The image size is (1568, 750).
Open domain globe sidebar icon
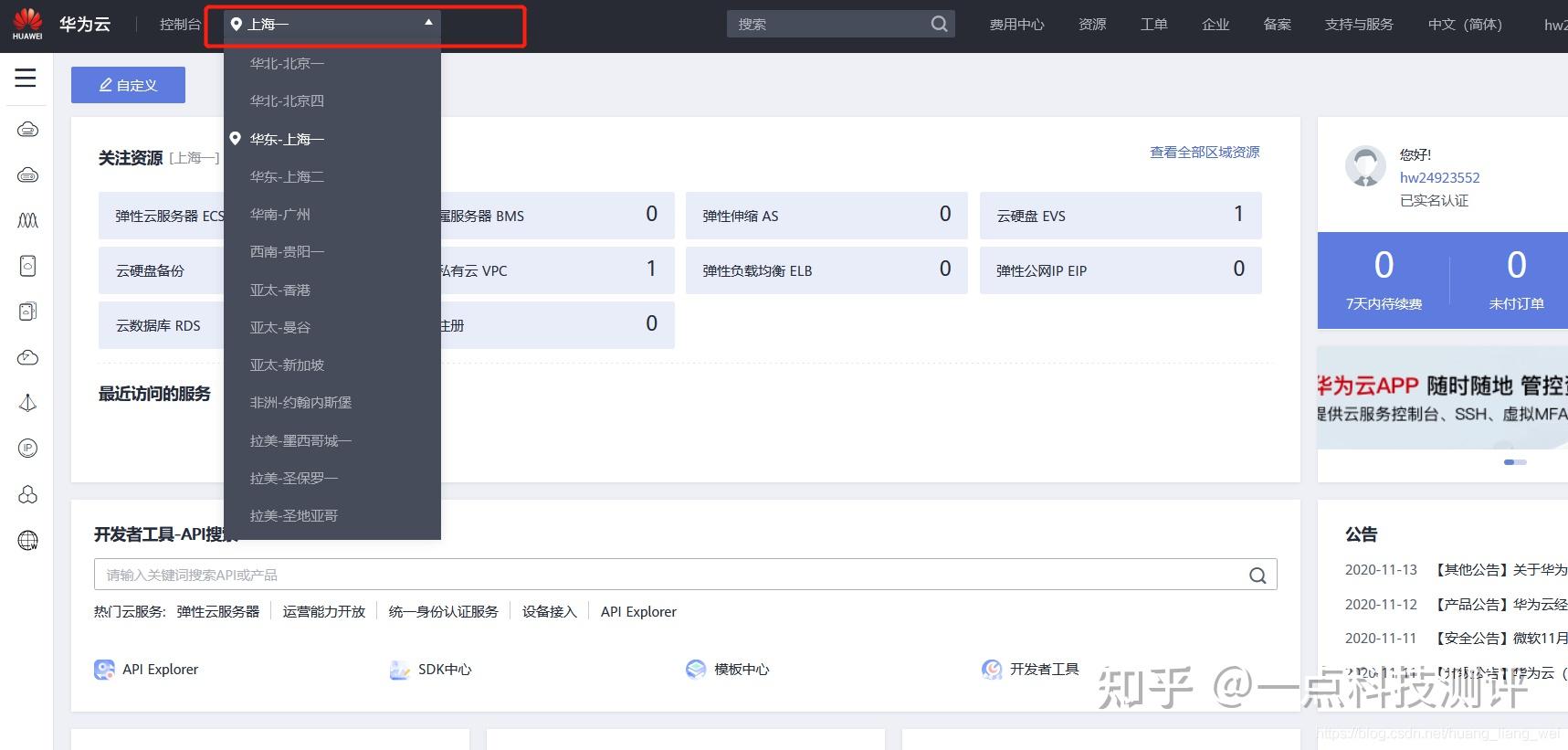tap(27, 540)
